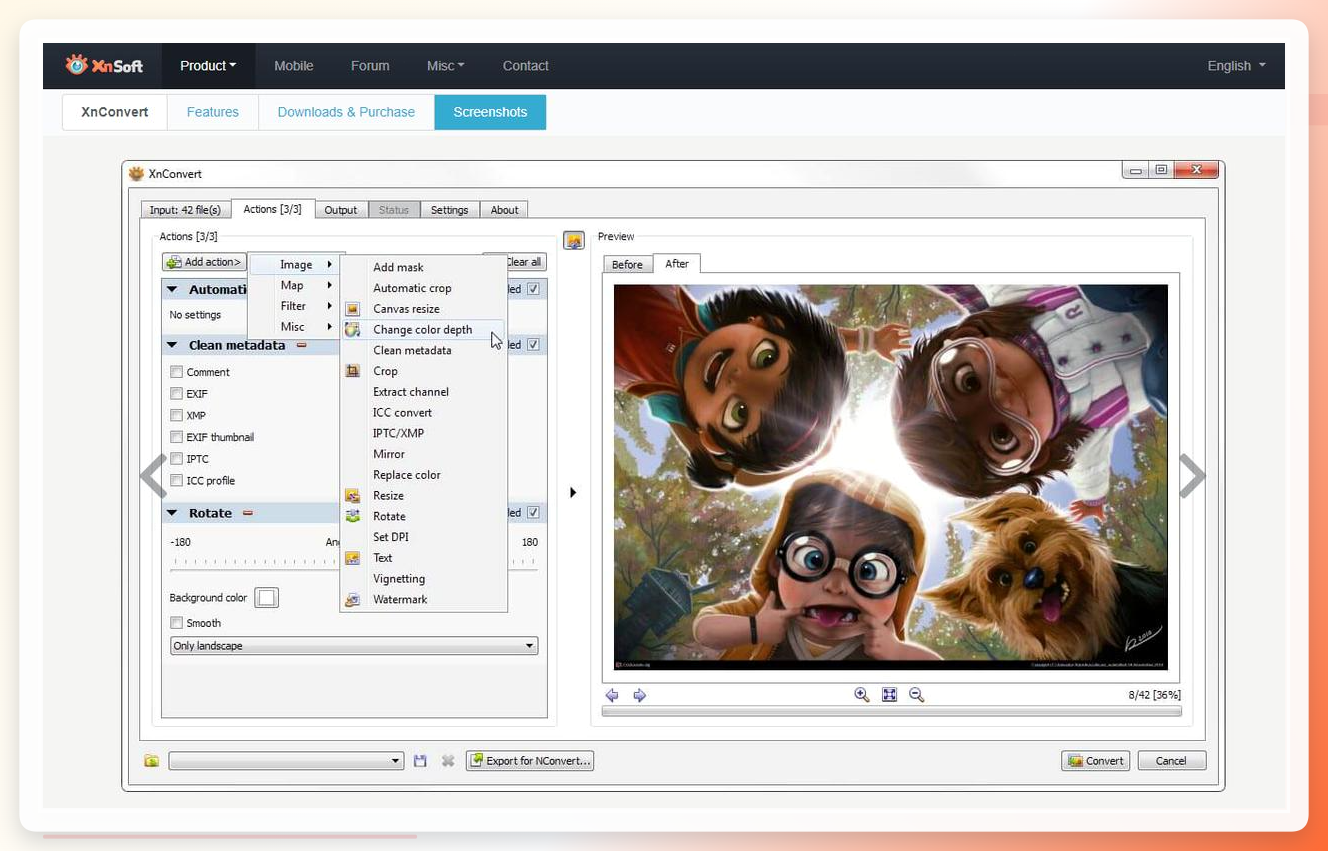The height and width of the screenshot is (851, 1328).
Task: Remove the Clean metadata action via minus icon
Action: click(301, 345)
